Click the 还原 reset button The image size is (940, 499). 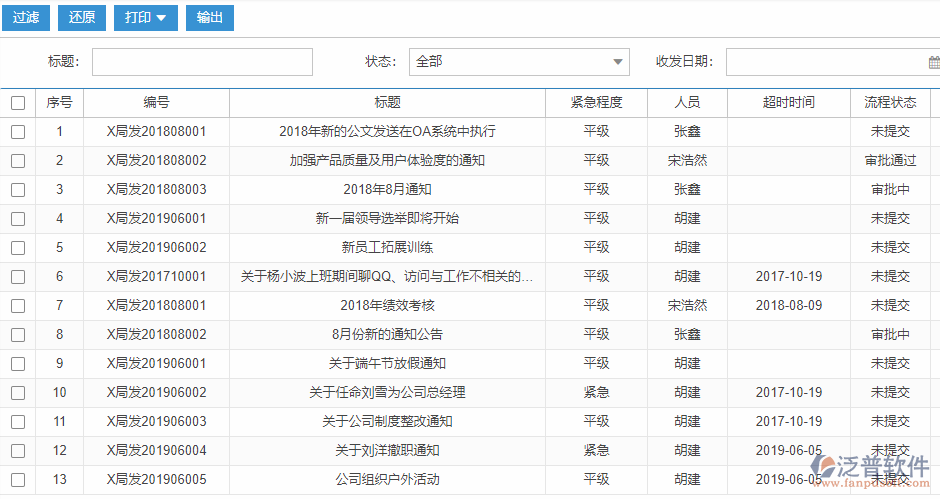click(84, 18)
